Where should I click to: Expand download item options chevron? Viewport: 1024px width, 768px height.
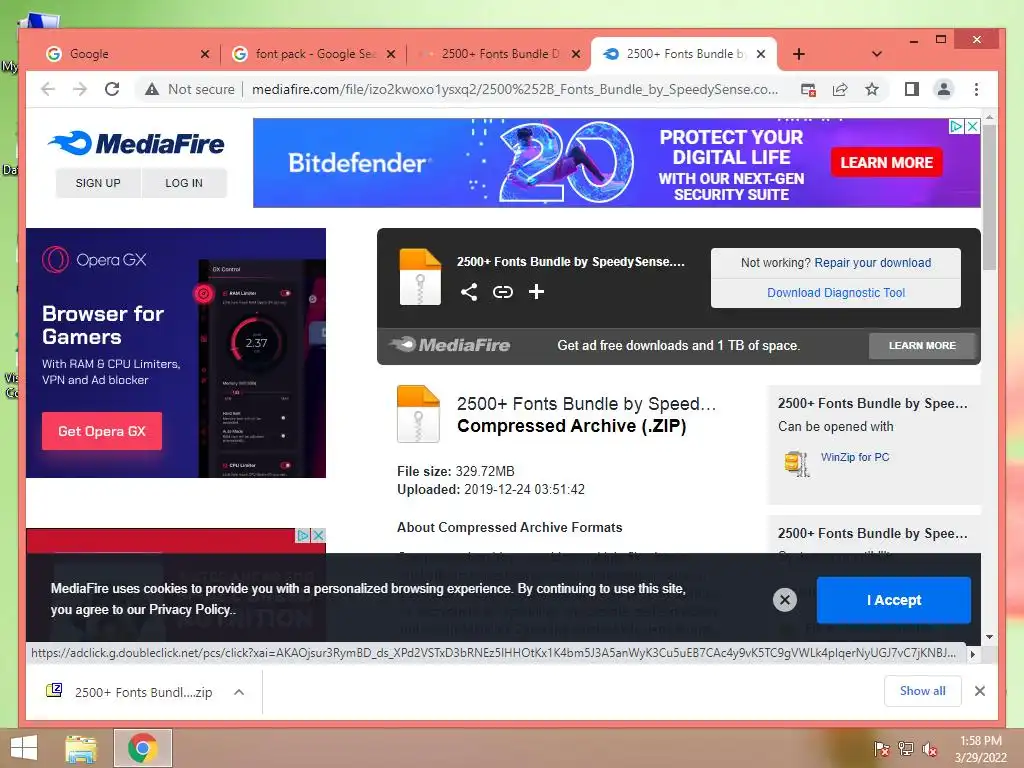[239, 692]
